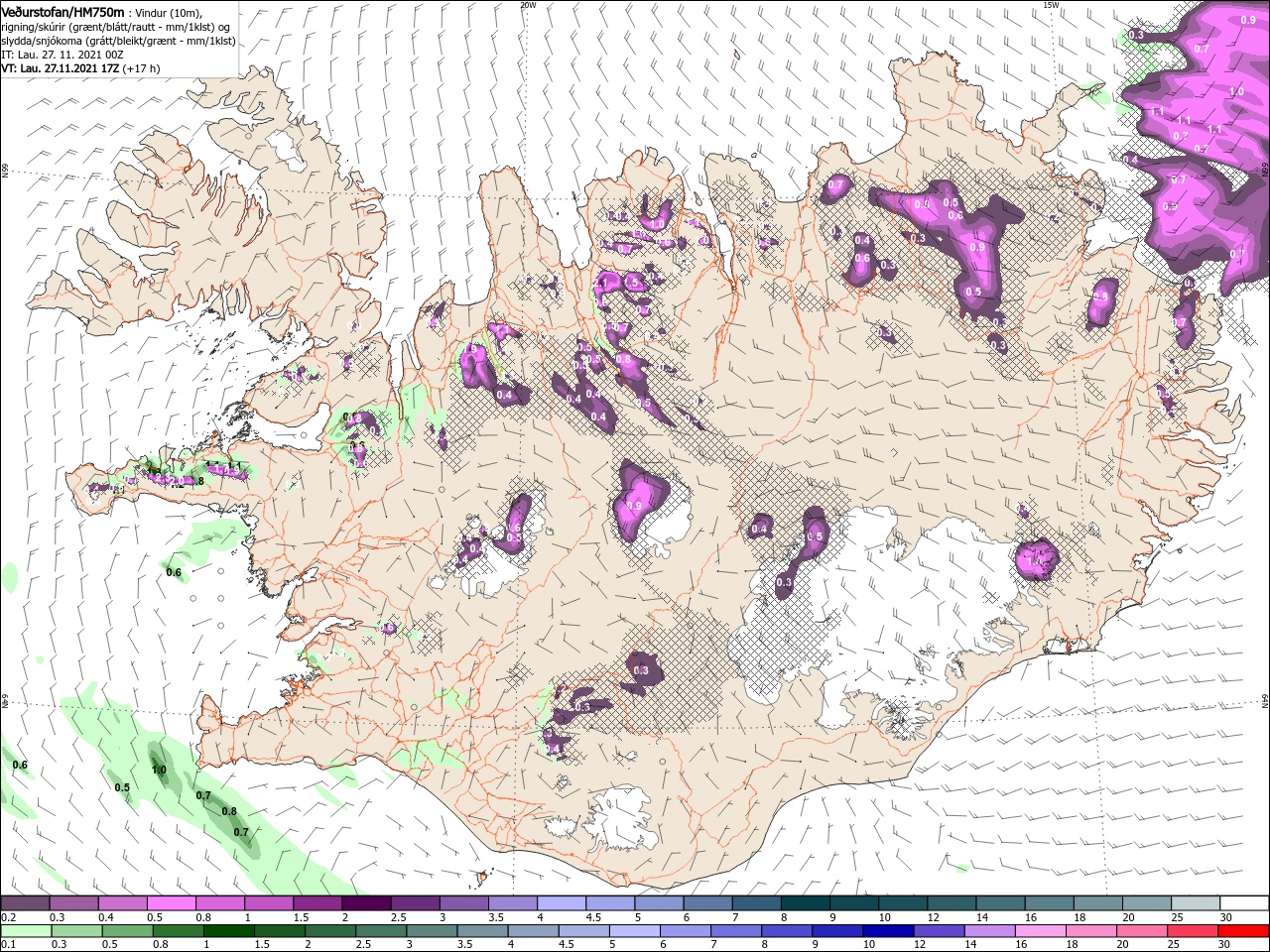The image size is (1270, 952).
Task: Click the 0.8 value in the southwest green rain band
Action: point(229,811)
